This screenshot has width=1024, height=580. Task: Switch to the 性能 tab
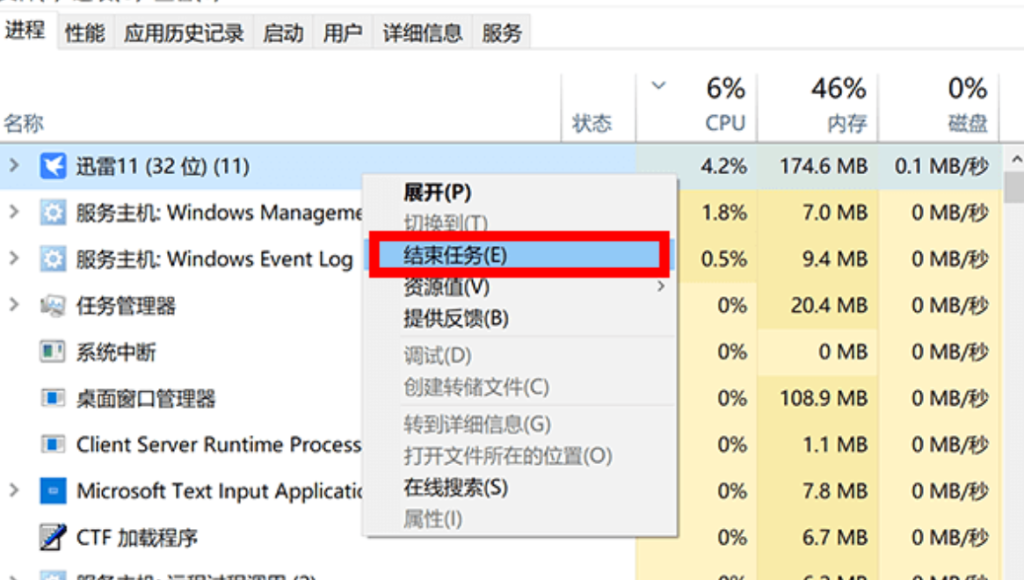[x=85, y=33]
